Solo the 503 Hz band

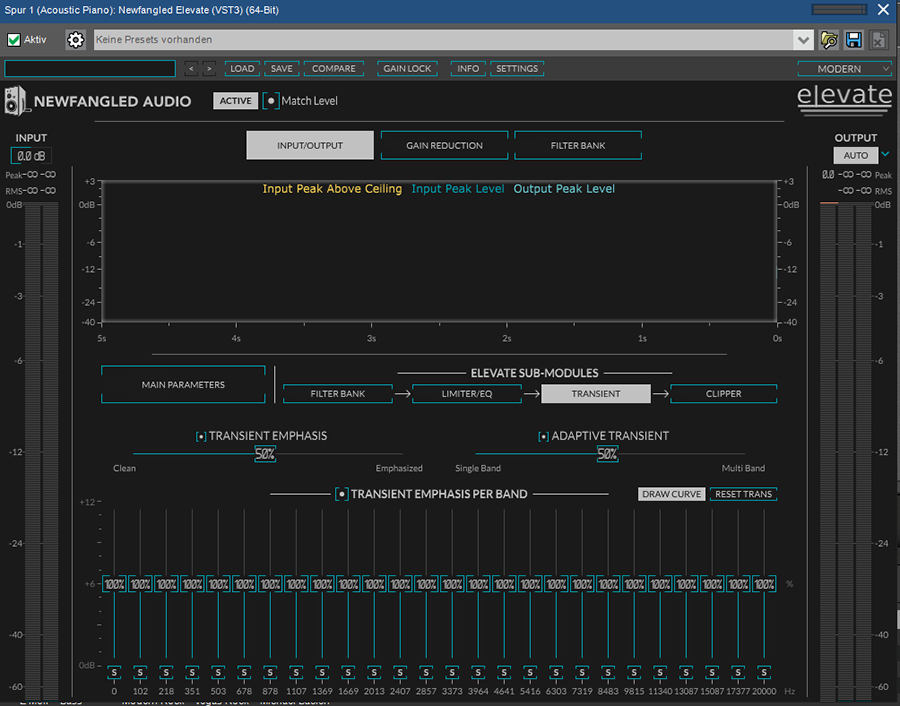218,673
